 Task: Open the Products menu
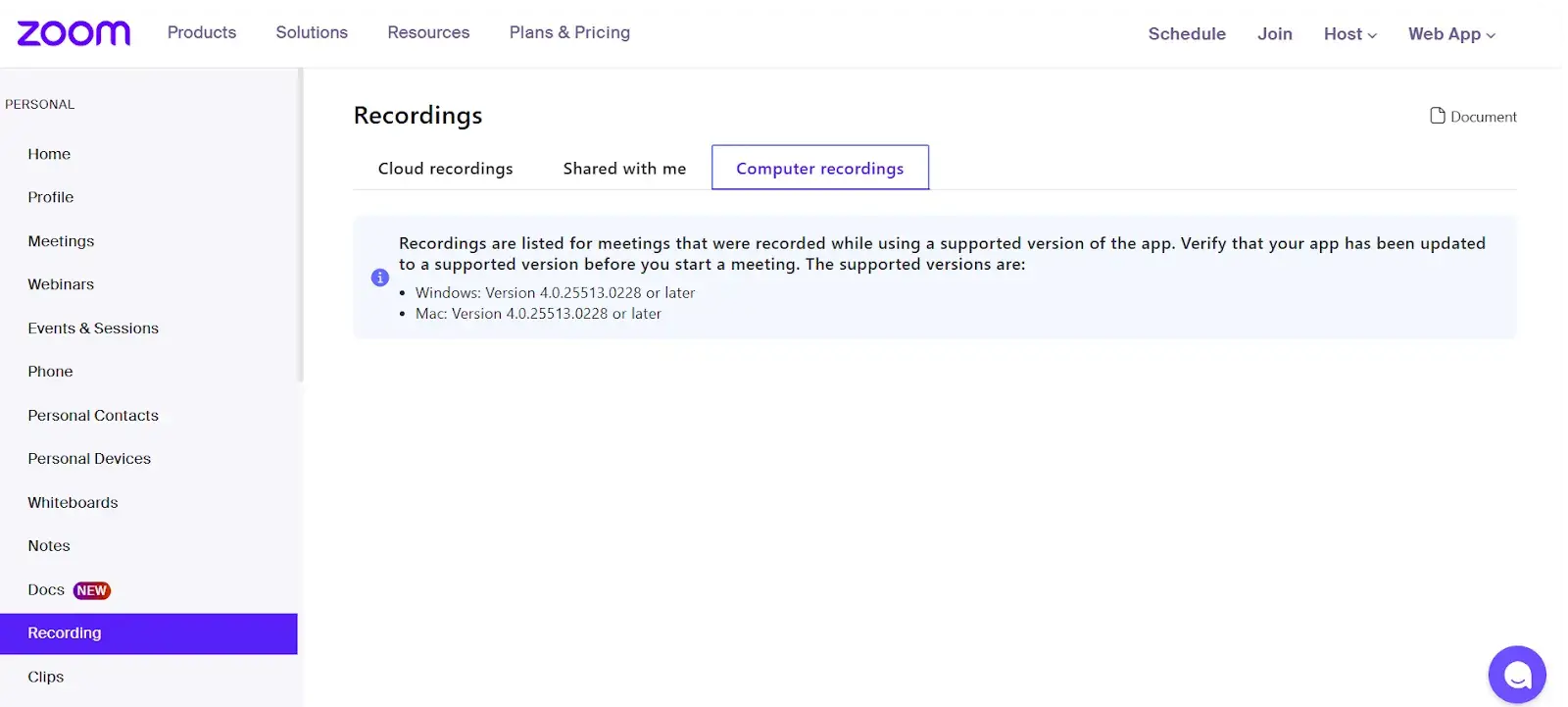202,32
